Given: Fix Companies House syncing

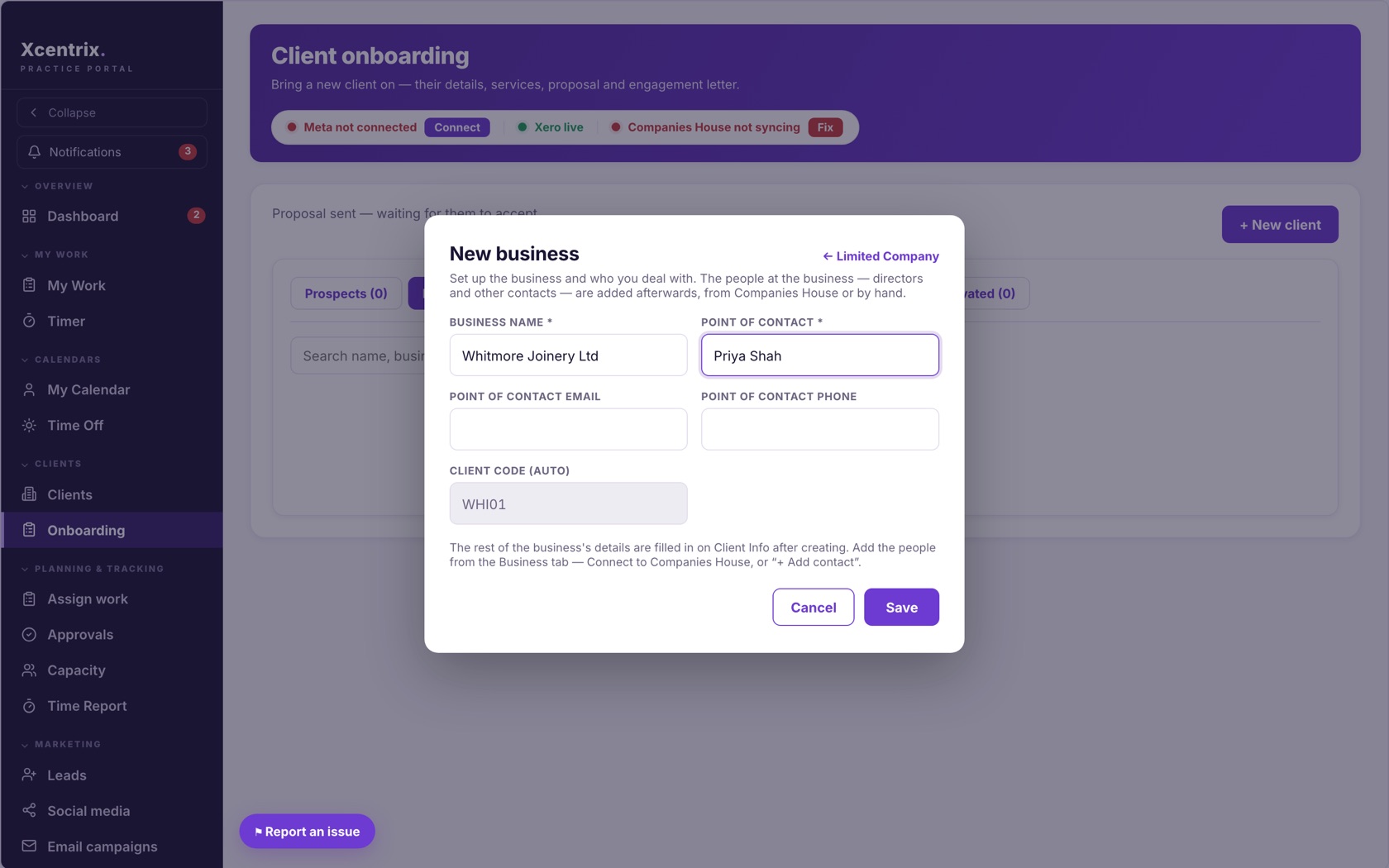Looking at the screenshot, I should pos(825,127).
